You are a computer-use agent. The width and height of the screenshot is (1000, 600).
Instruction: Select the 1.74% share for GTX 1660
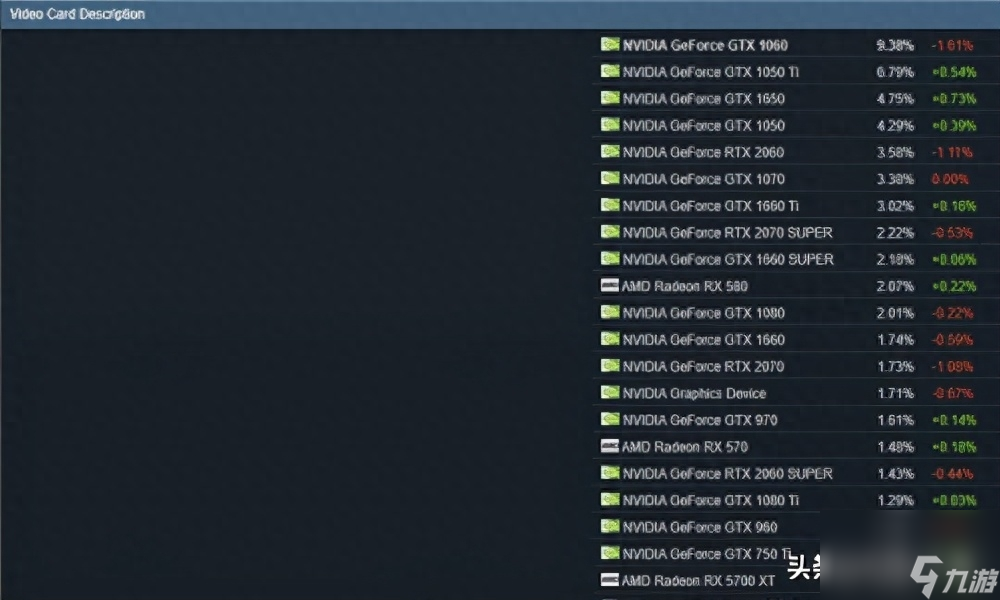[895, 340]
